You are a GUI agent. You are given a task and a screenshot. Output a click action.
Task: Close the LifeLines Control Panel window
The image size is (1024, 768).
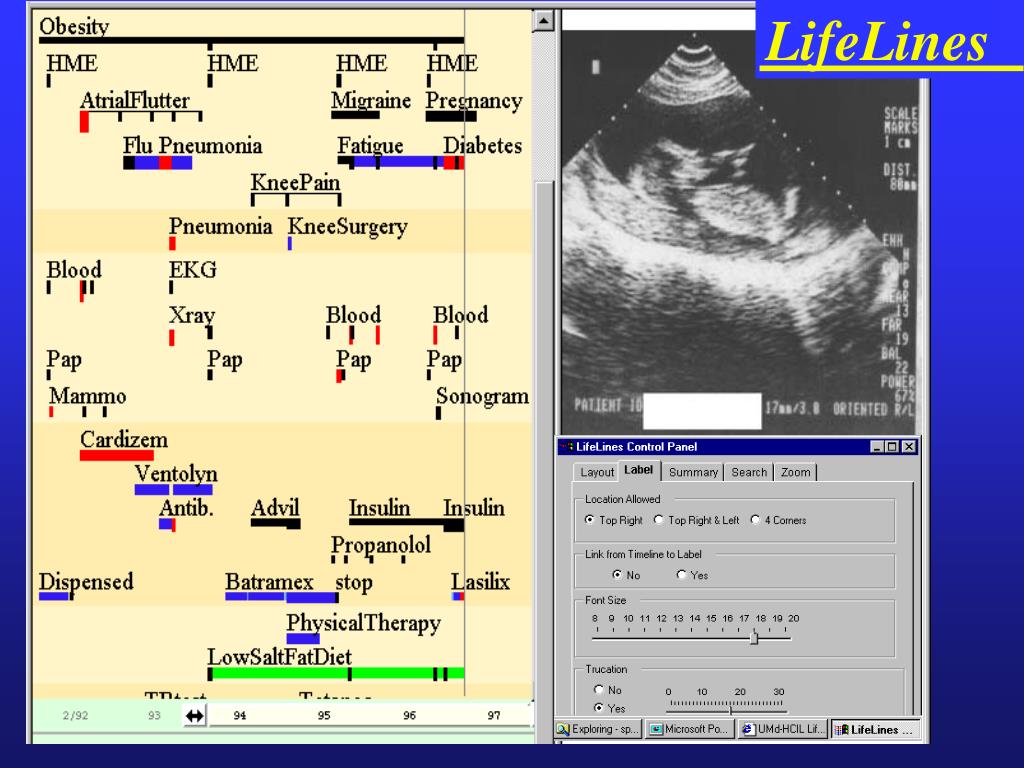click(x=908, y=447)
